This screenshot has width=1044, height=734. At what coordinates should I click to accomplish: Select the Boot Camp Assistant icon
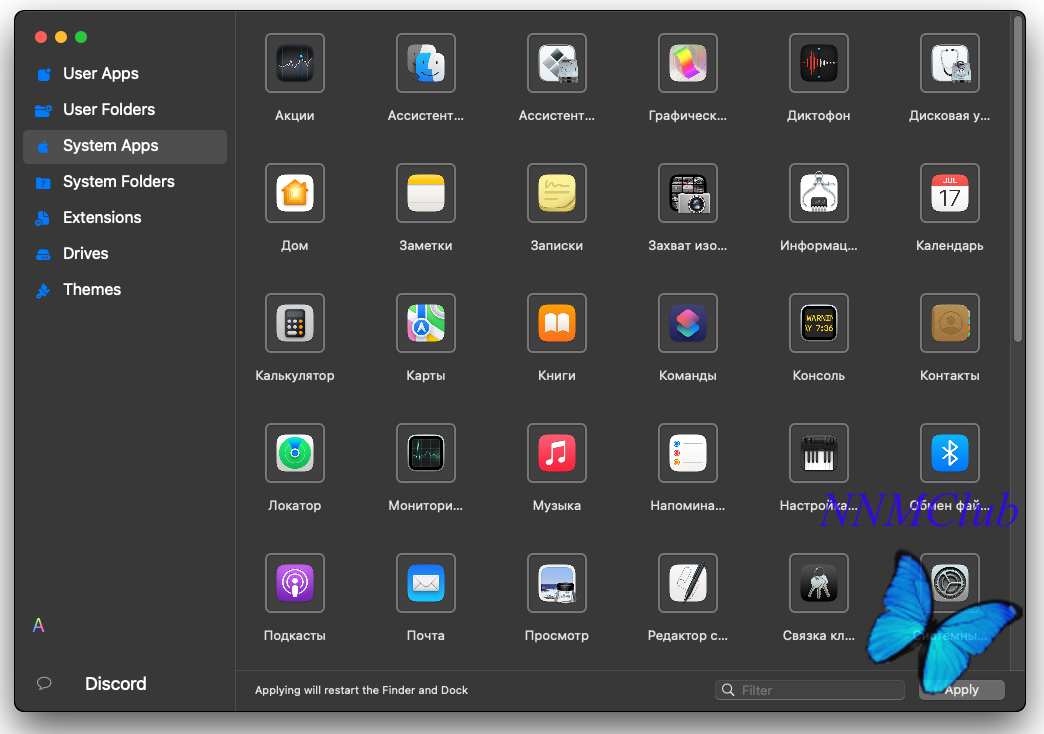pyautogui.click(x=557, y=63)
